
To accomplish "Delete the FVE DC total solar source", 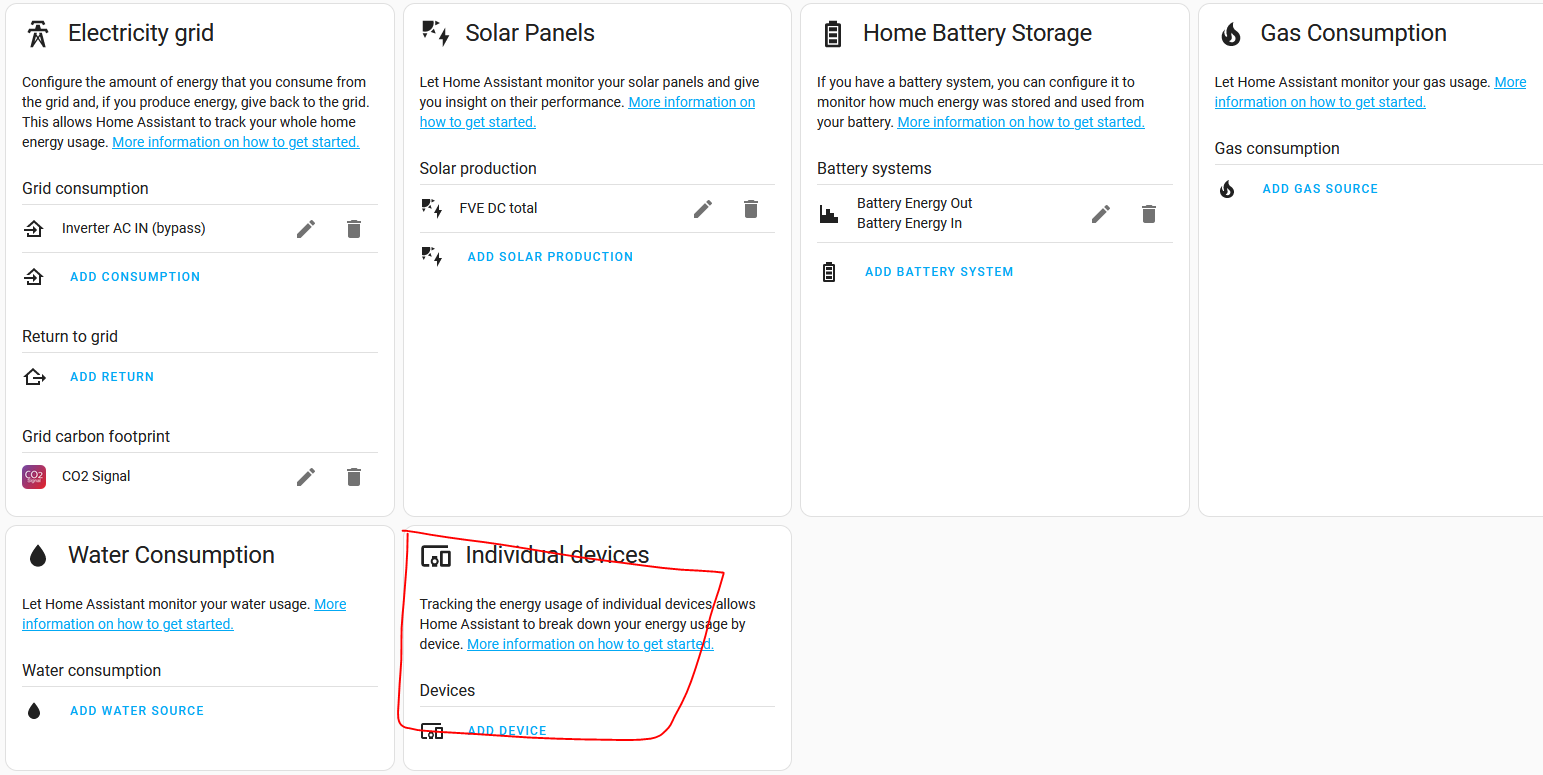I will (x=751, y=209).
